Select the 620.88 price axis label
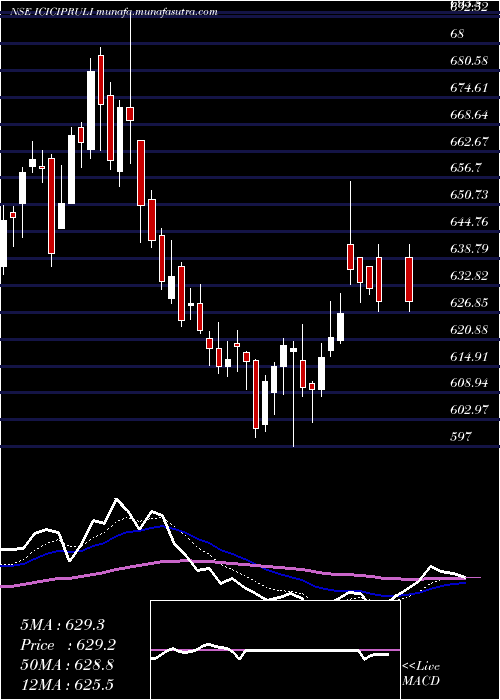500x700 pixels. click(469, 329)
